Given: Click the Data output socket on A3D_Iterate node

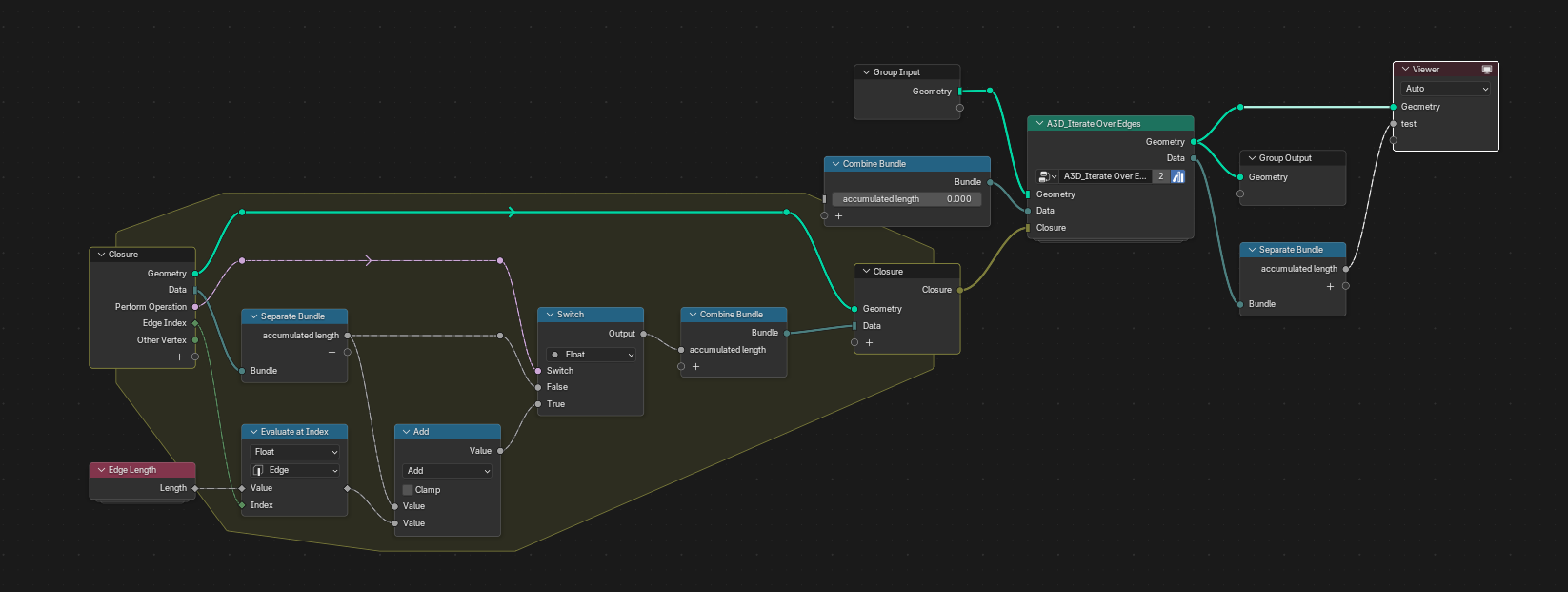Looking at the screenshot, I should coord(1194,158).
